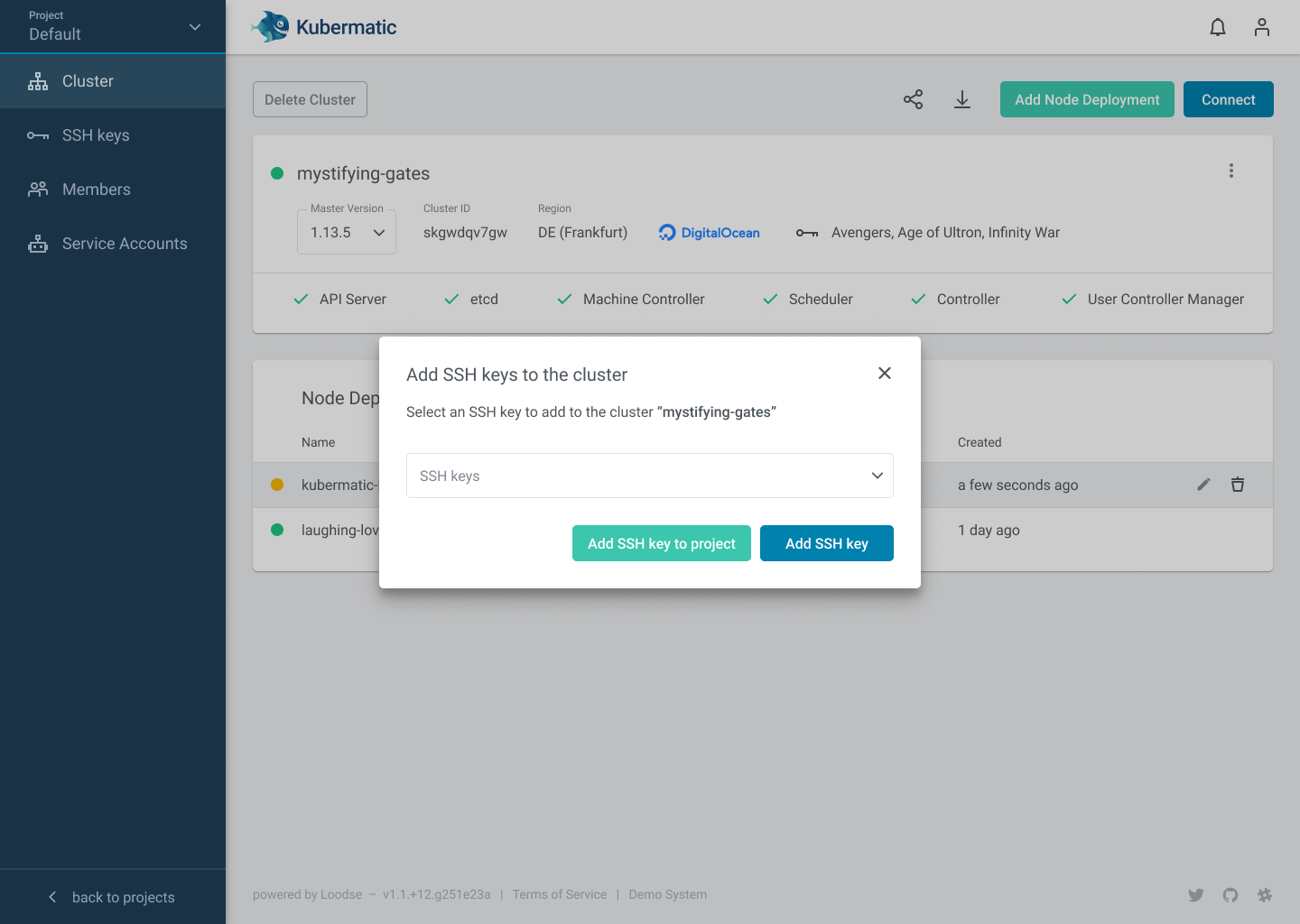Click the Add Node Deployment button
The height and width of the screenshot is (924, 1300).
tap(1087, 99)
